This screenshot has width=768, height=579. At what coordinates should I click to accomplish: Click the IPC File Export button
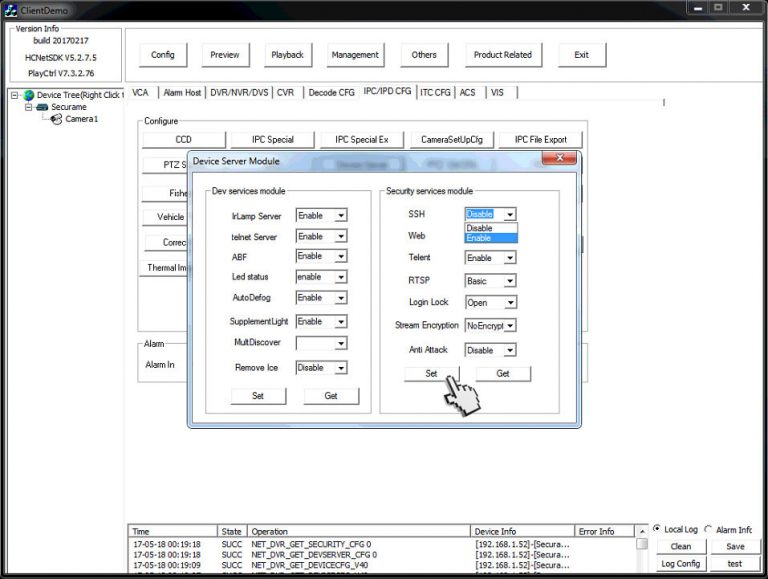tap(541, 140)
